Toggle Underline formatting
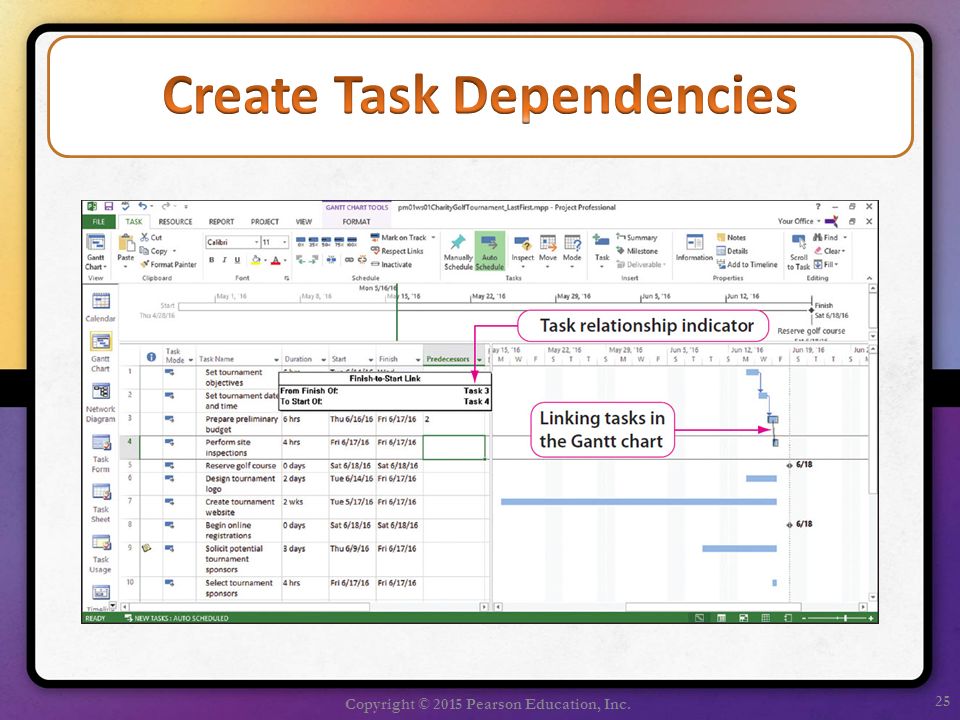Viewport: 960px width, 720px height. click(237, 260)
